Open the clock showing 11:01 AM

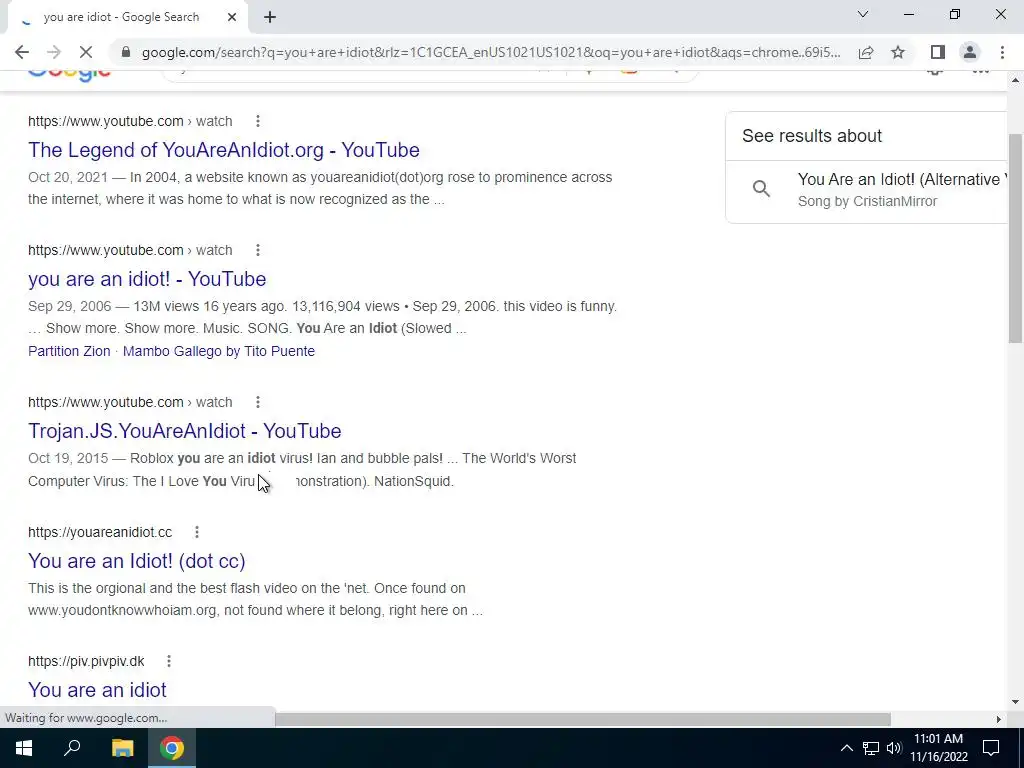938,748
